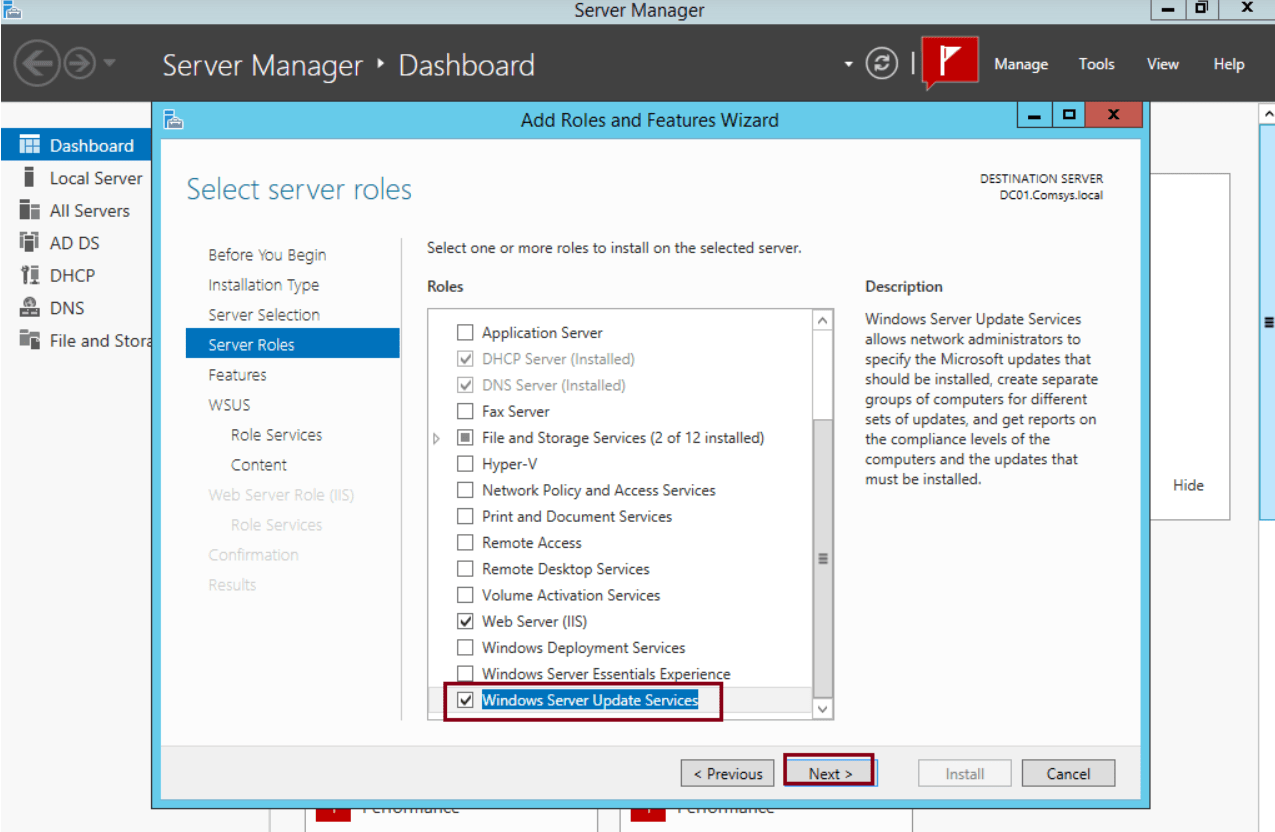1275x832 pixels.
Task: Click the Hide button on the right panel
Action: tap(1187, 485)
